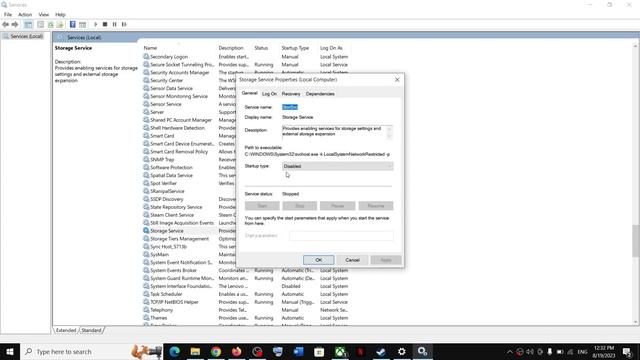640x360 pixels.
Task: Click the Properties toolbar icon
Action: click(40, 24)
